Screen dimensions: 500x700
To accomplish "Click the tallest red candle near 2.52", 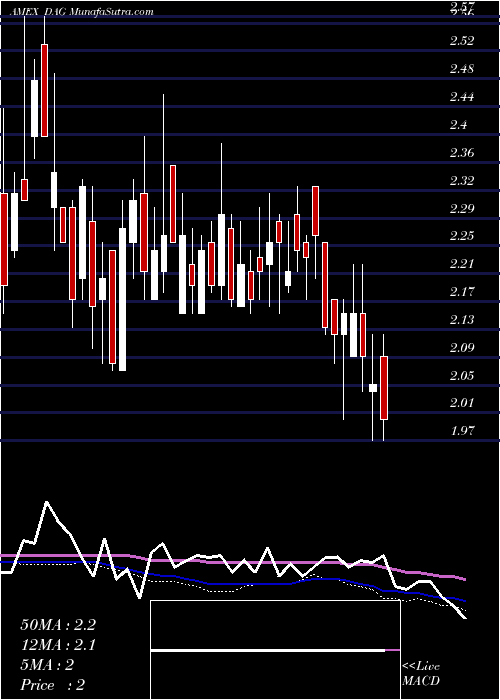I will (44, 90).
